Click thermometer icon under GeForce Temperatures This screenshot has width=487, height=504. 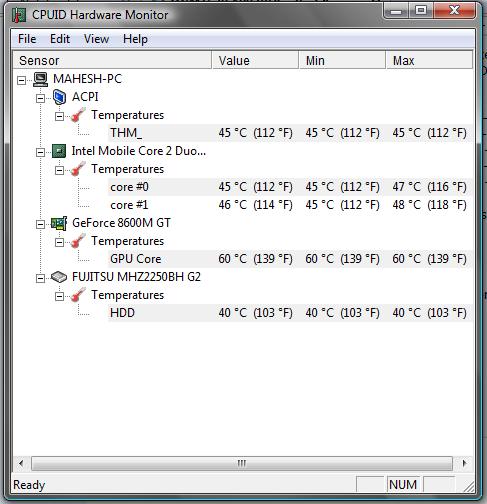coord(78,241)
